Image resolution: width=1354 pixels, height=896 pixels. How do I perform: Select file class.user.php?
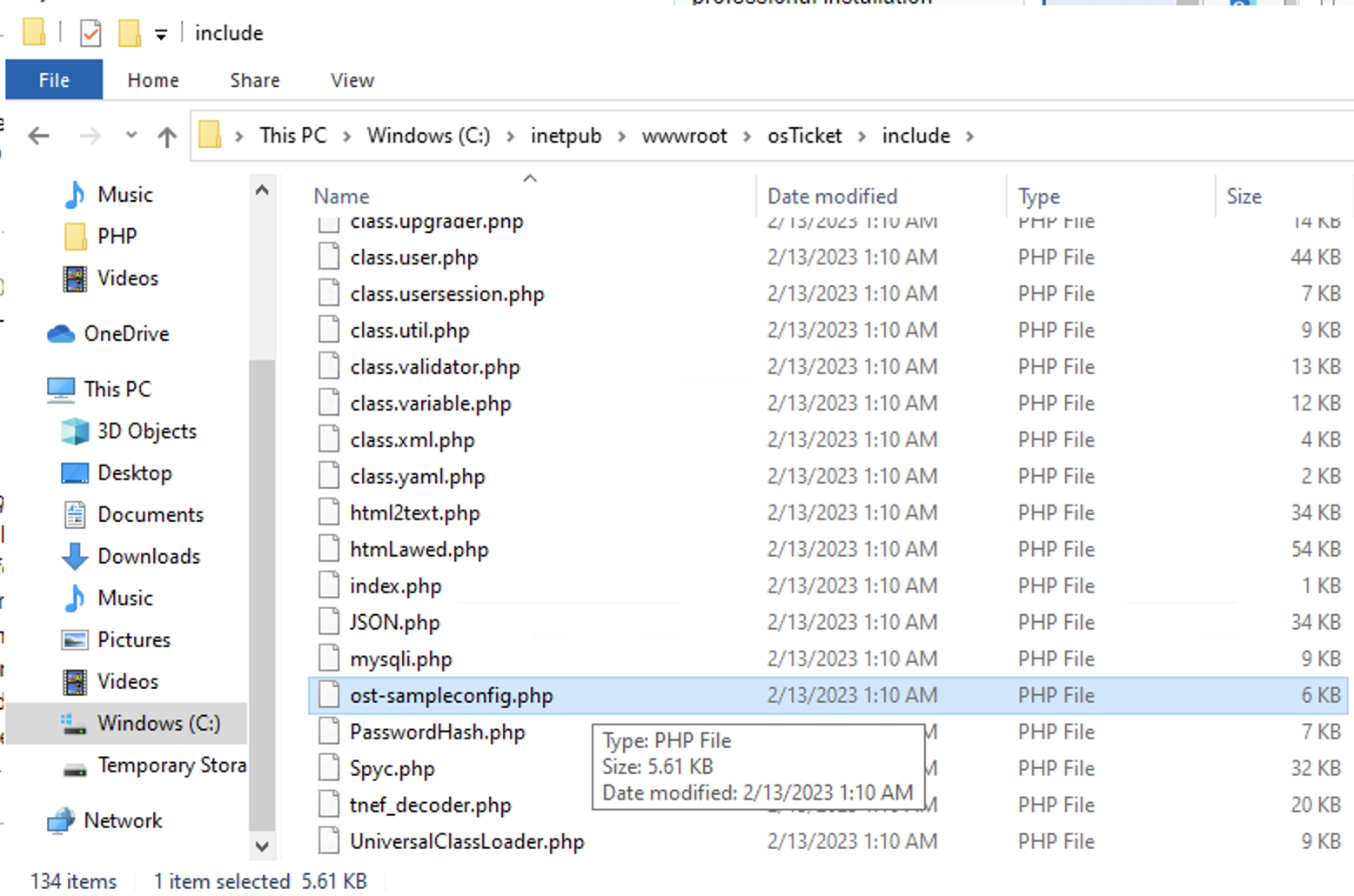[x=414, y=257]
